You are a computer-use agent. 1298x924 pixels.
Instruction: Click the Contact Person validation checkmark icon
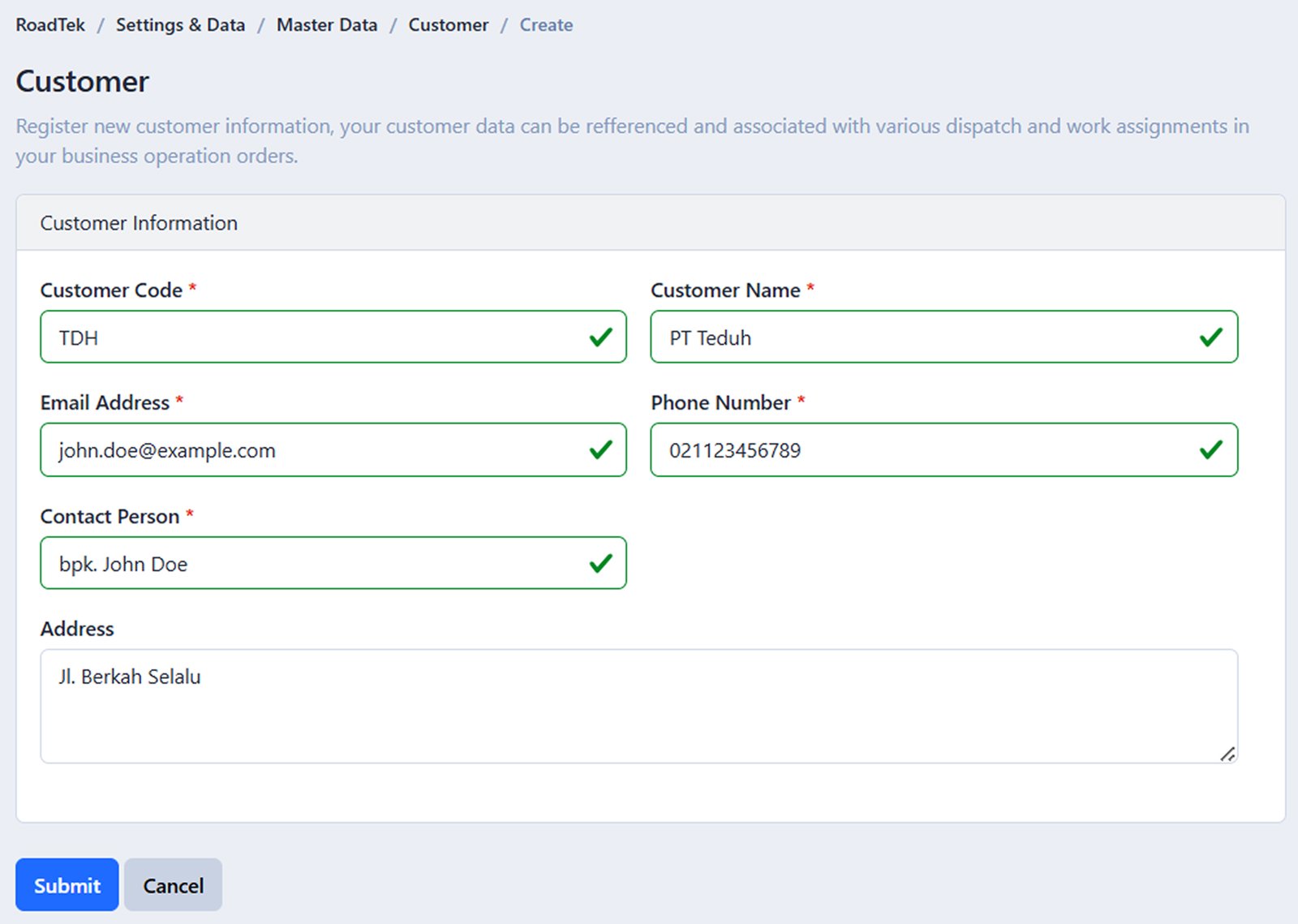(600, 563)
